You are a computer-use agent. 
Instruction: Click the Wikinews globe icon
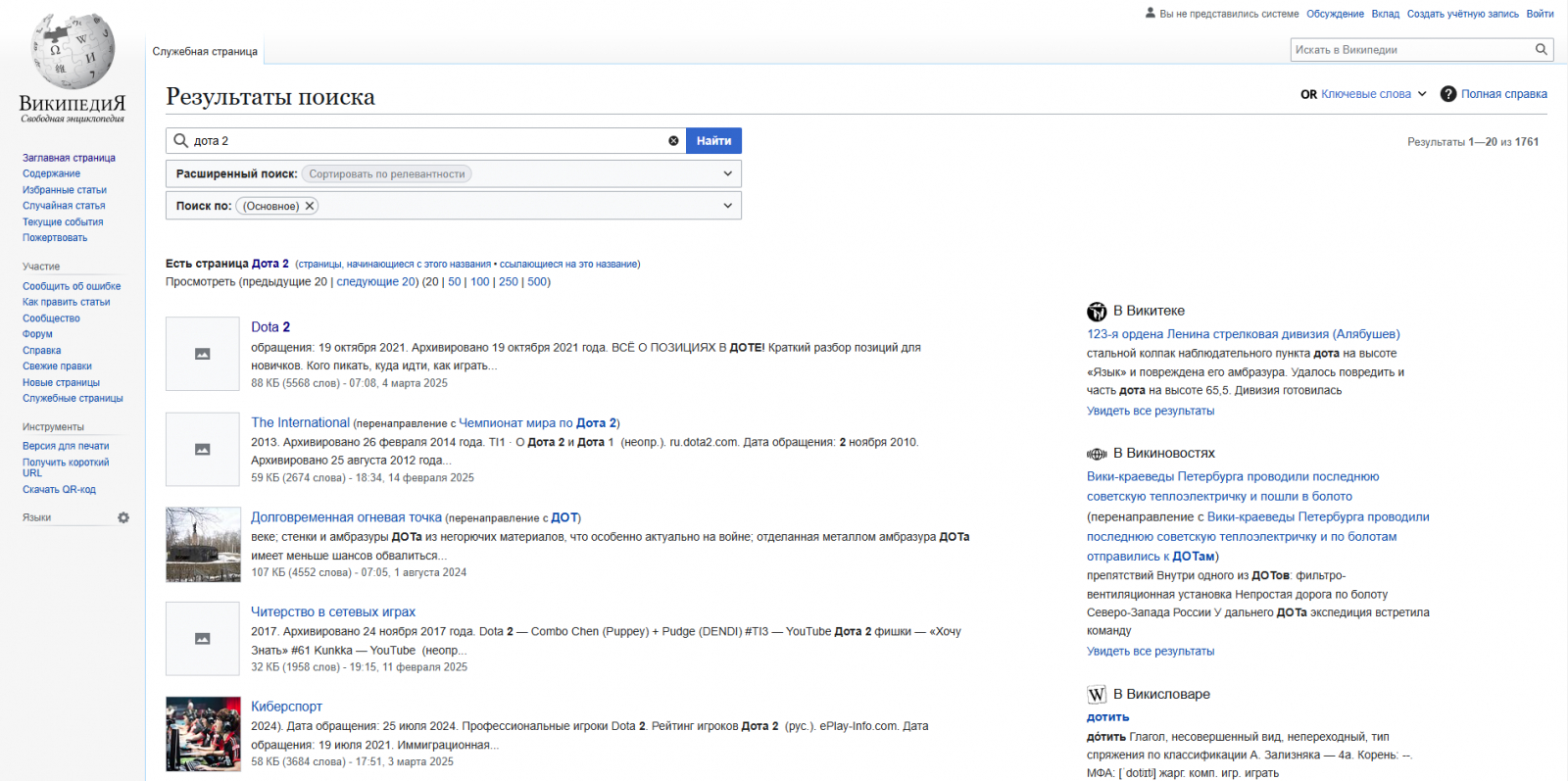(x=1097, y=454)
